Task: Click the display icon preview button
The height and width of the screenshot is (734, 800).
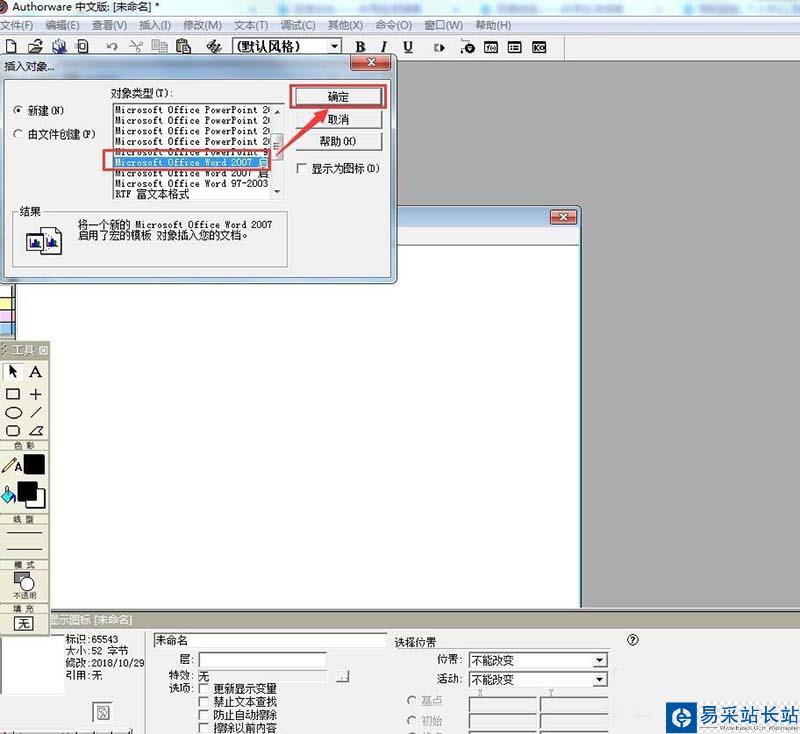Action: (103, 713)
